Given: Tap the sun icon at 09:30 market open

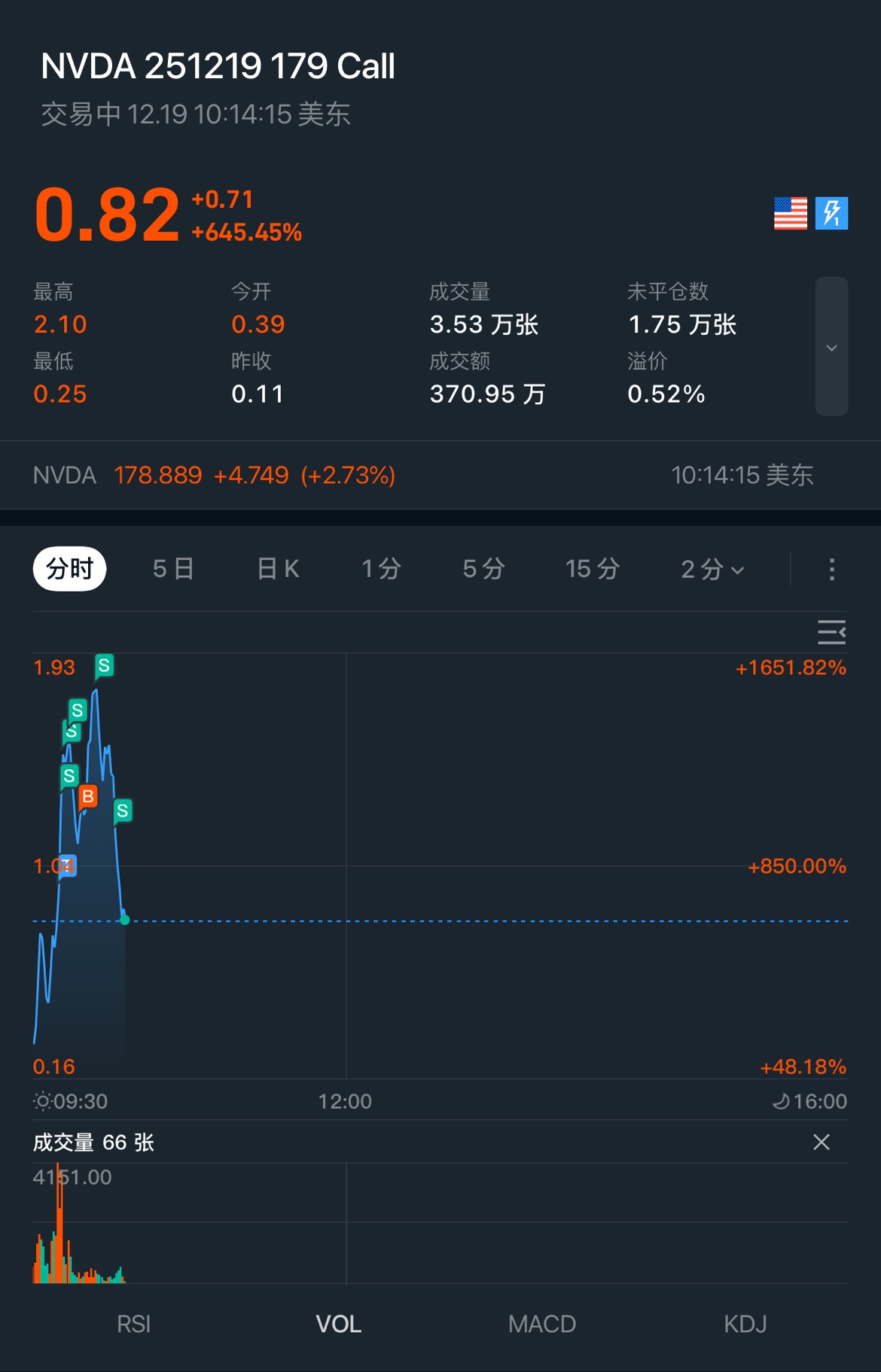Looking at the screenshot, I should [42, 1101].
